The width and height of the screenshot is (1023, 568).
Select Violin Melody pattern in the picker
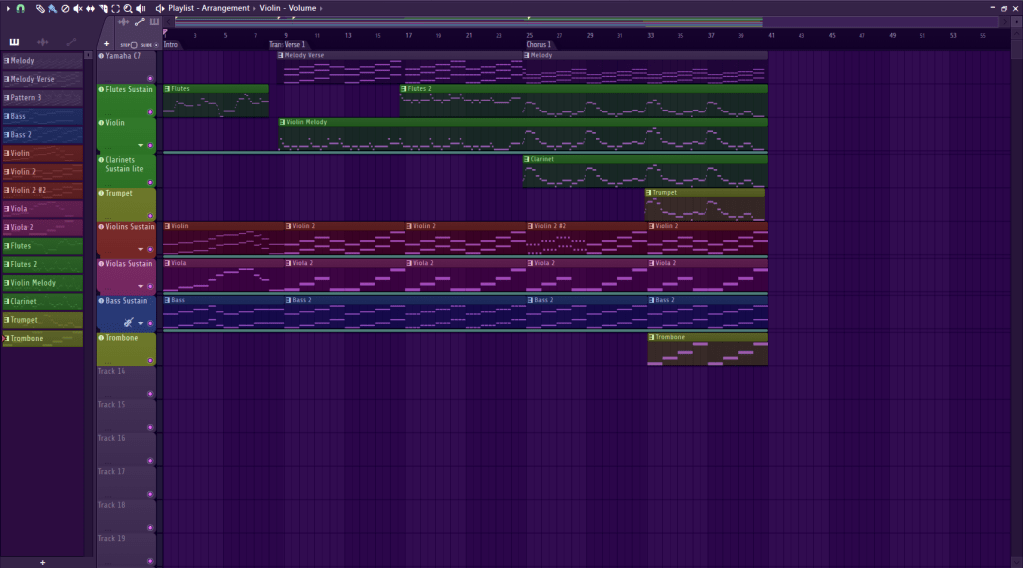(35, 283)
